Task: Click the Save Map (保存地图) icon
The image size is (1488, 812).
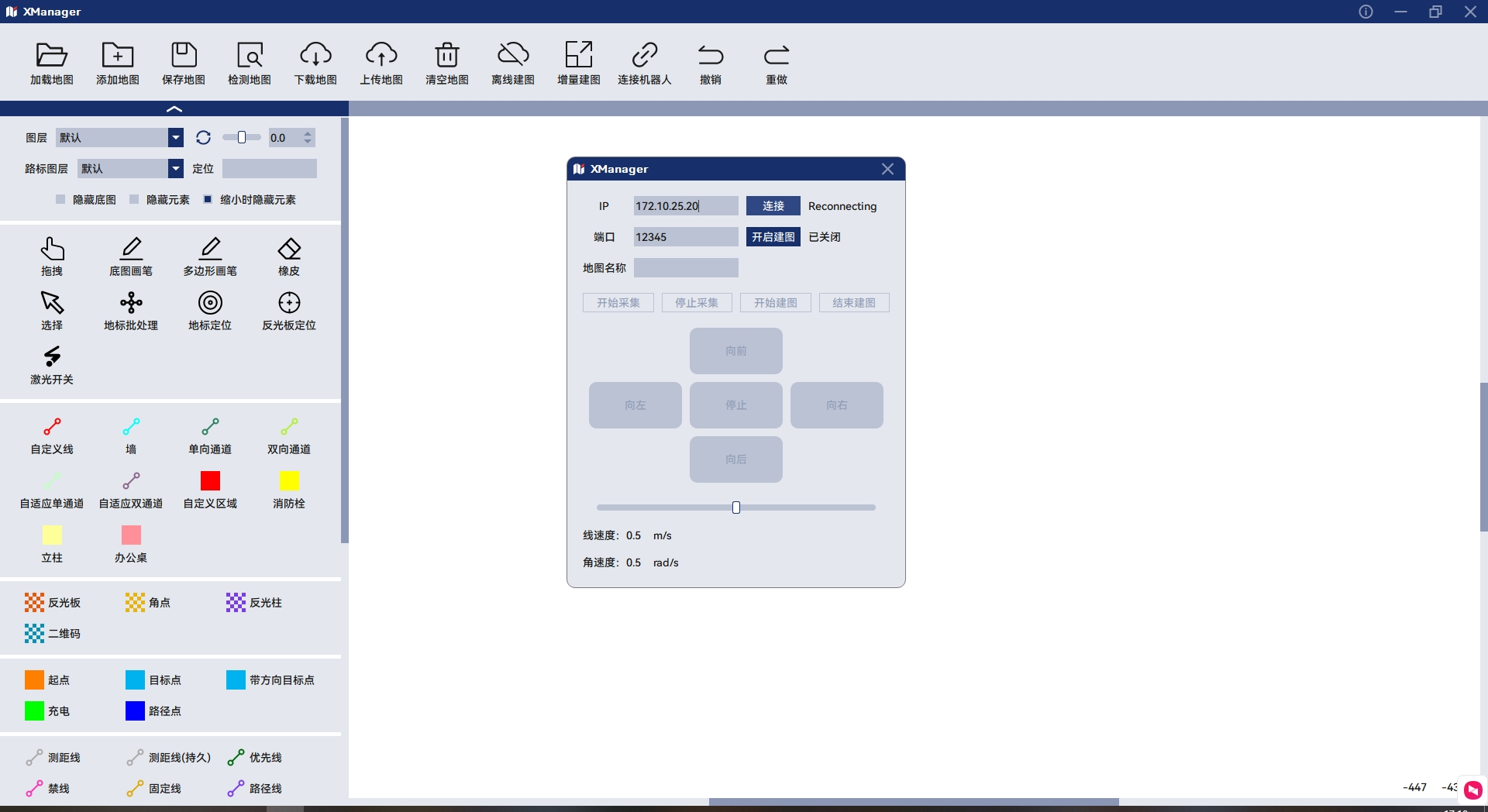Action: click(x=184, y=56)
